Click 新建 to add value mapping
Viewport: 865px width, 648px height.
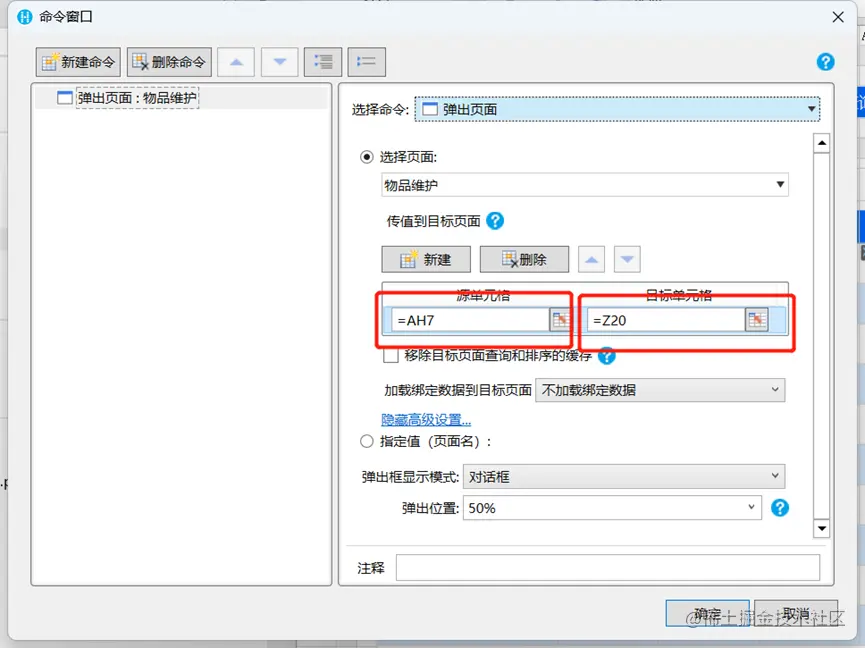426,259
